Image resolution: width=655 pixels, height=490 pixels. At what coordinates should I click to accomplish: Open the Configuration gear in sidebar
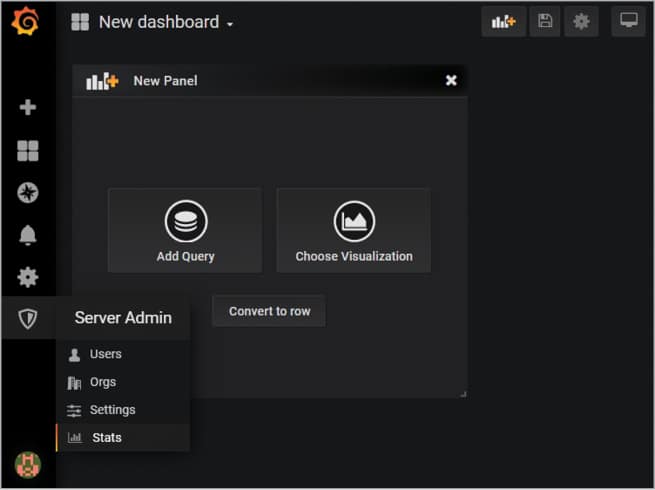tap(28, 277)
